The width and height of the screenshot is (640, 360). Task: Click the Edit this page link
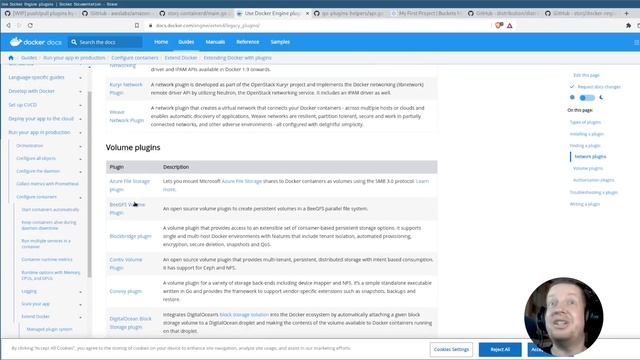586,75
